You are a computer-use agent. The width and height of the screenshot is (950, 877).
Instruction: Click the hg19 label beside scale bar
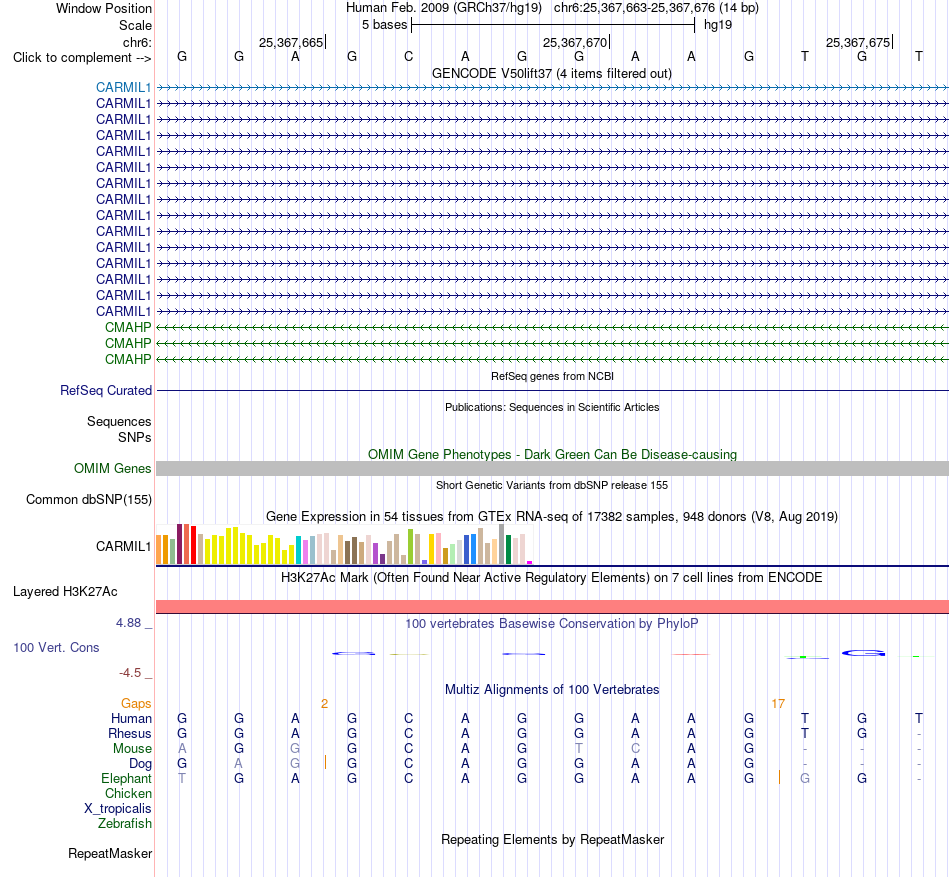coord(718,25)
